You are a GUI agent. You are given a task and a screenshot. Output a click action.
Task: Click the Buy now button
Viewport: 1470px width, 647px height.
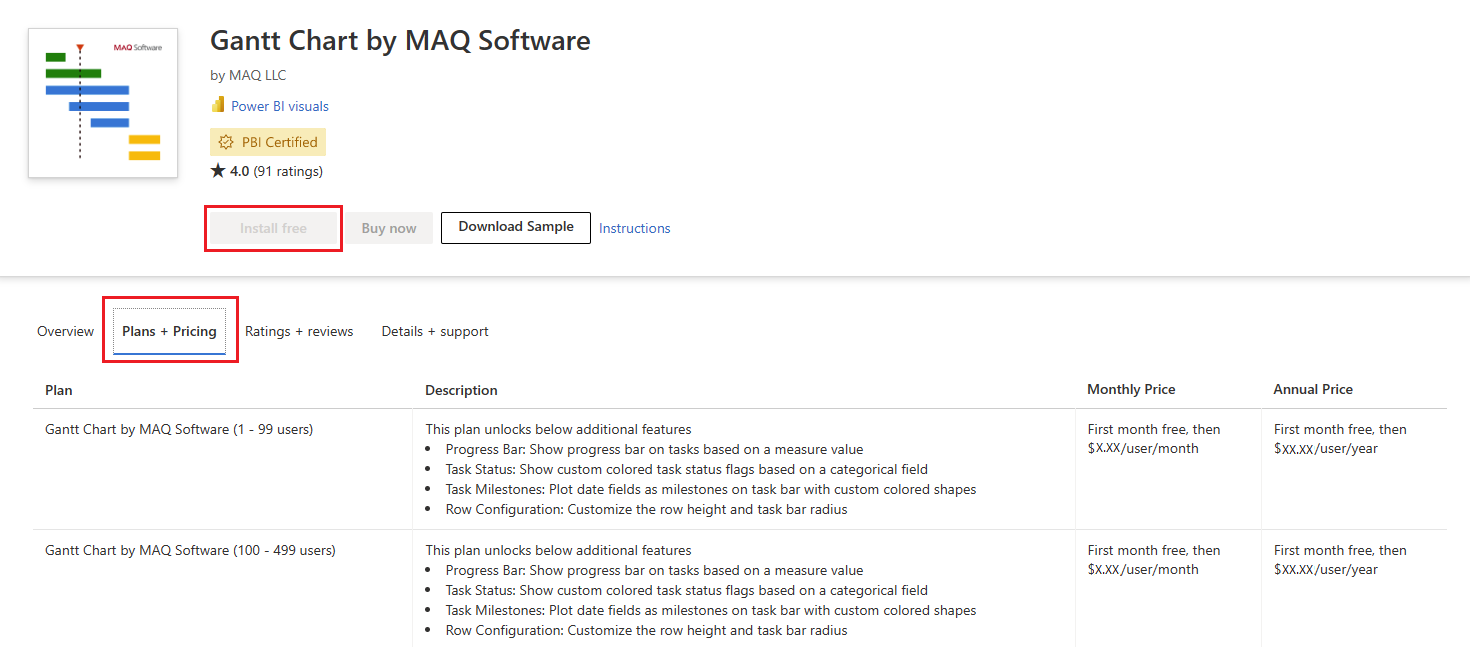click(388, 227)
